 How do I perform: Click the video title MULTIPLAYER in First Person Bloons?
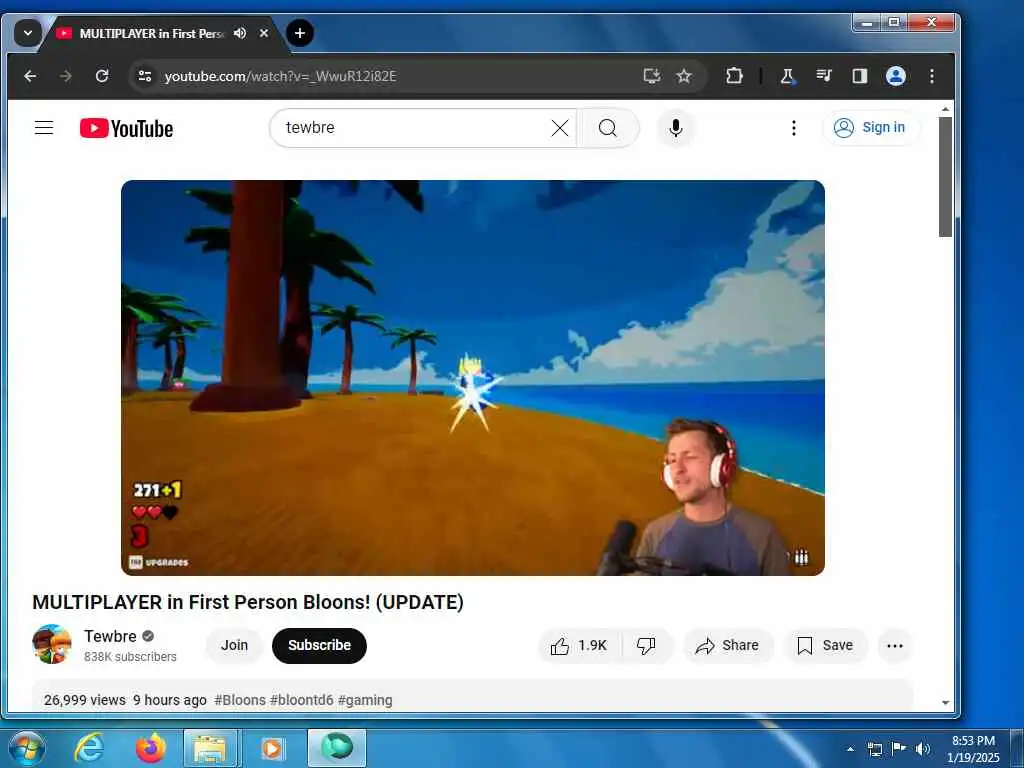tap(248, 602)
